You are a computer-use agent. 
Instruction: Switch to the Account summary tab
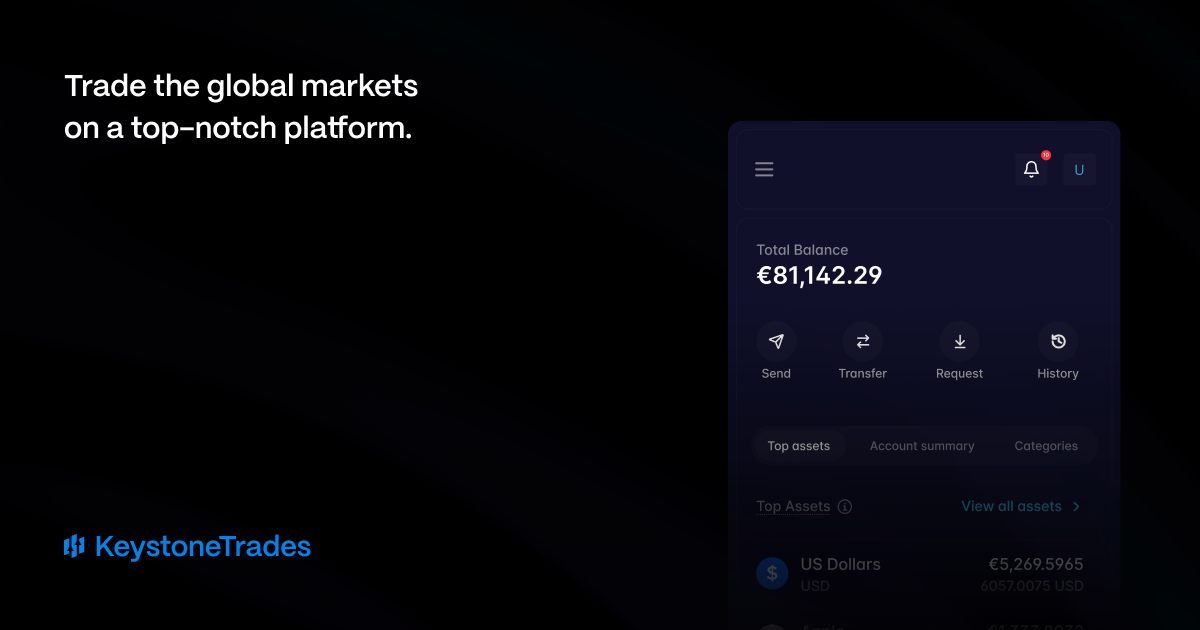tap(922, 446)
